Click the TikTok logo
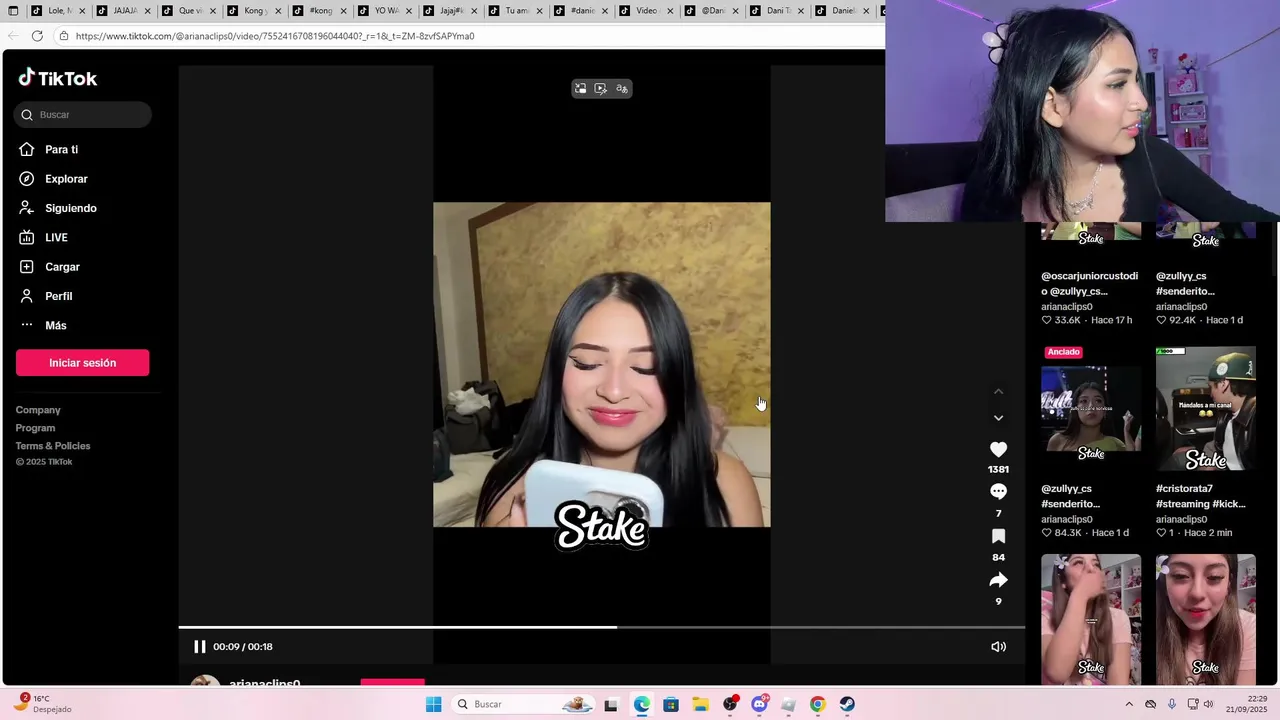 (57, 78)
